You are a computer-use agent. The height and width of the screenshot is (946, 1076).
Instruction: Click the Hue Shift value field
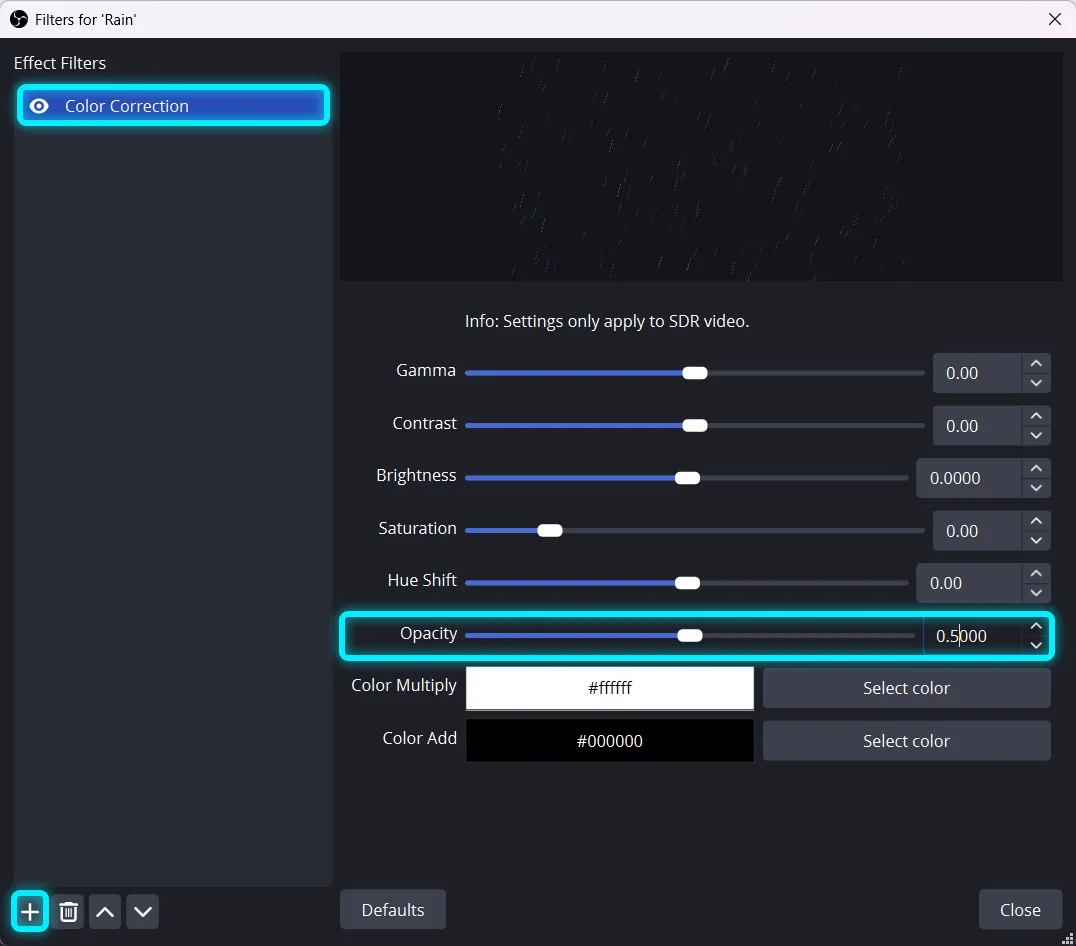pos(970,583)
